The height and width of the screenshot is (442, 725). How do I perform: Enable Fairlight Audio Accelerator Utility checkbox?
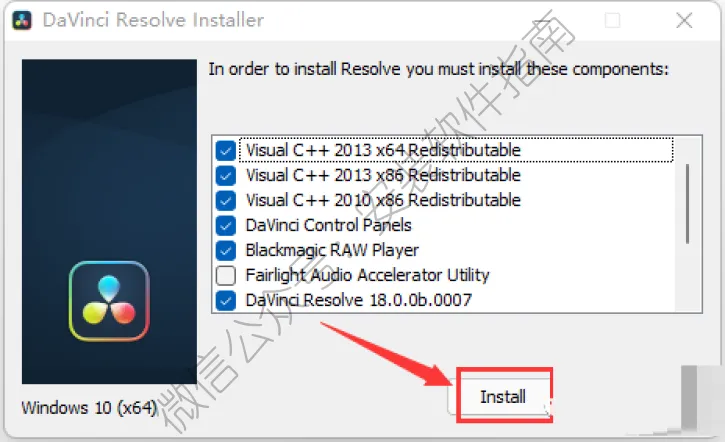(226, 276)
